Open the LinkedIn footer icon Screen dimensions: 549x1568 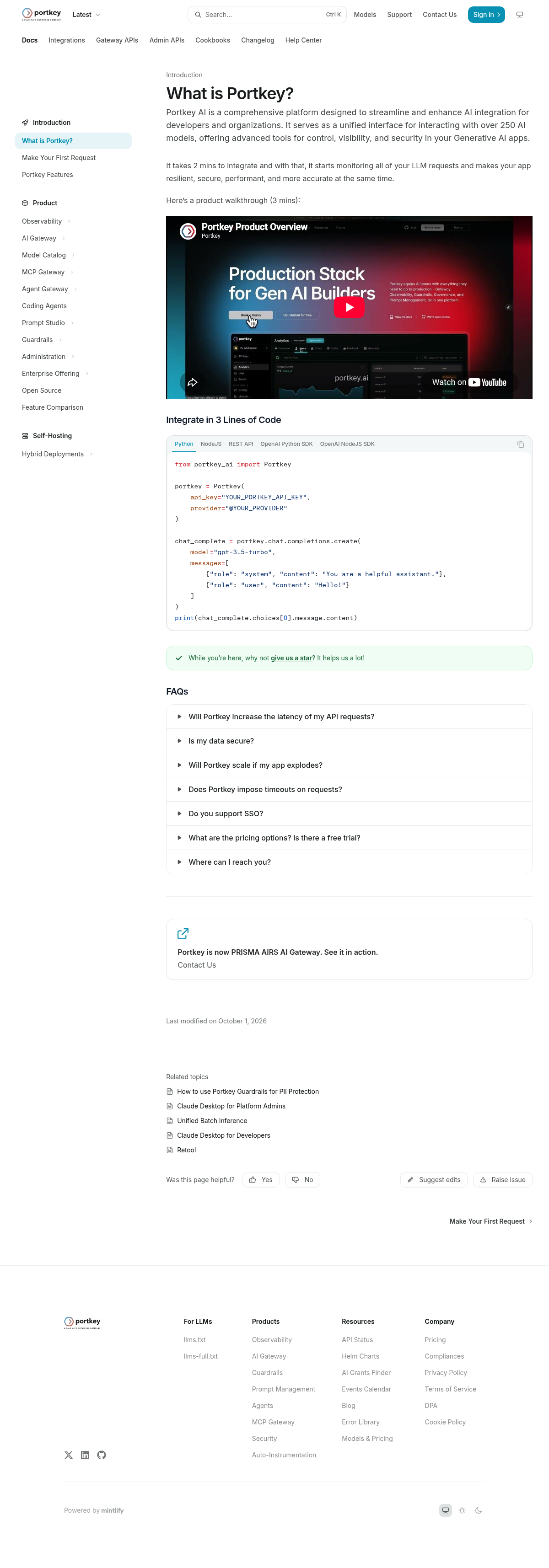click(x=85, y=1455)
